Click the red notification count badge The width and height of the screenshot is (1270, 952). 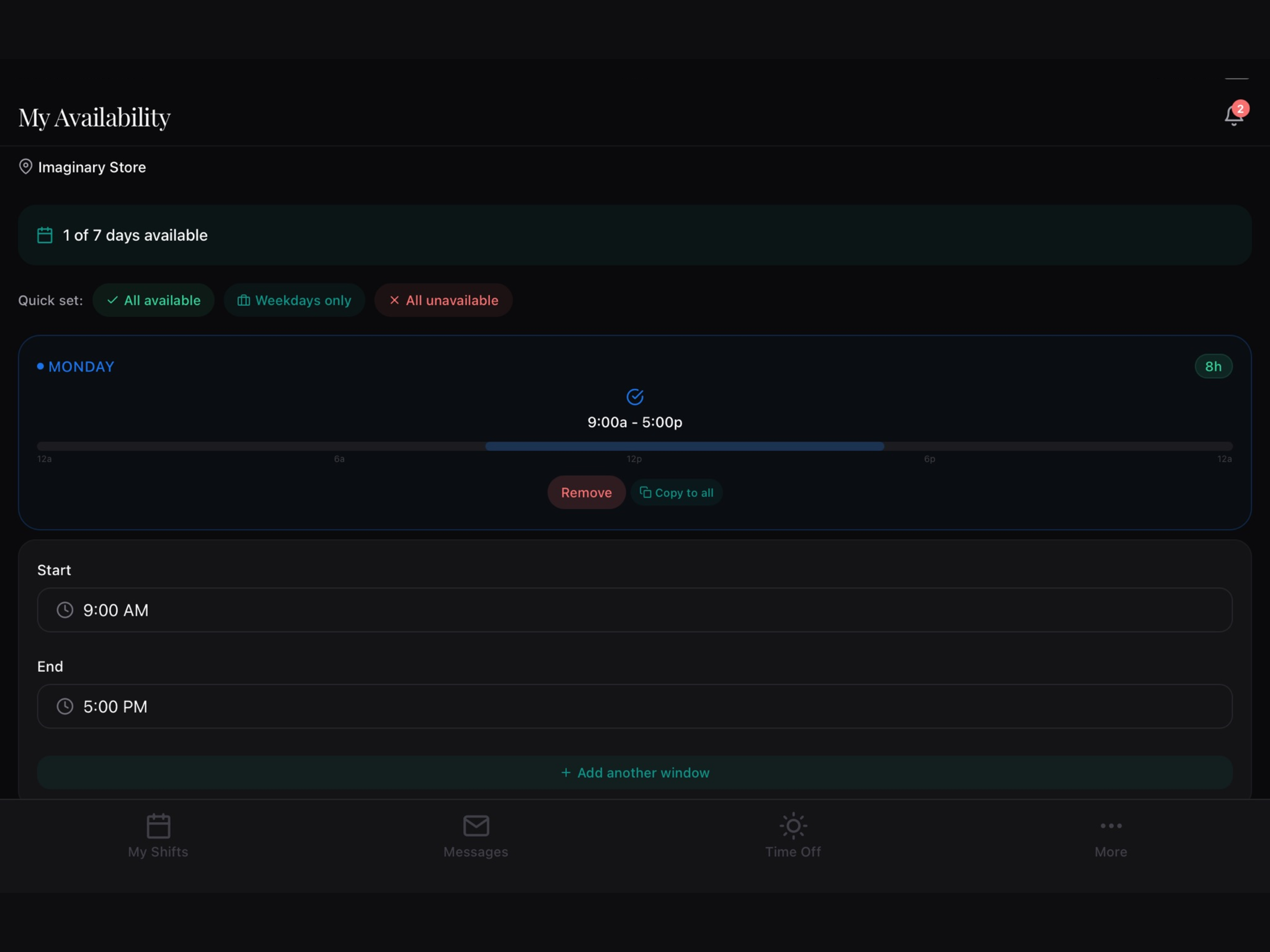pyautogui.click(x=1241, y=108)
